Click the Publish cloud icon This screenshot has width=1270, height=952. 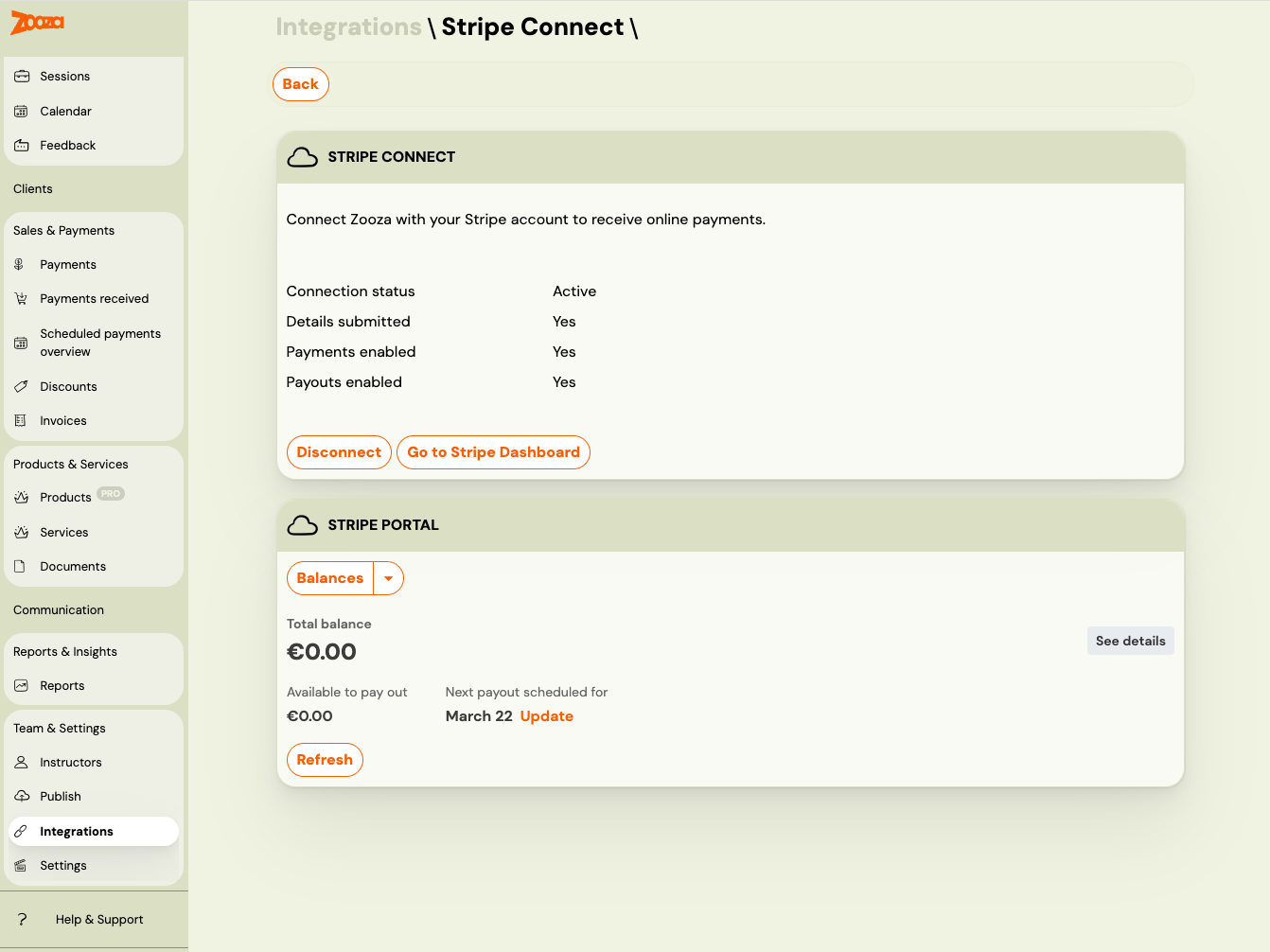[22, 797]
